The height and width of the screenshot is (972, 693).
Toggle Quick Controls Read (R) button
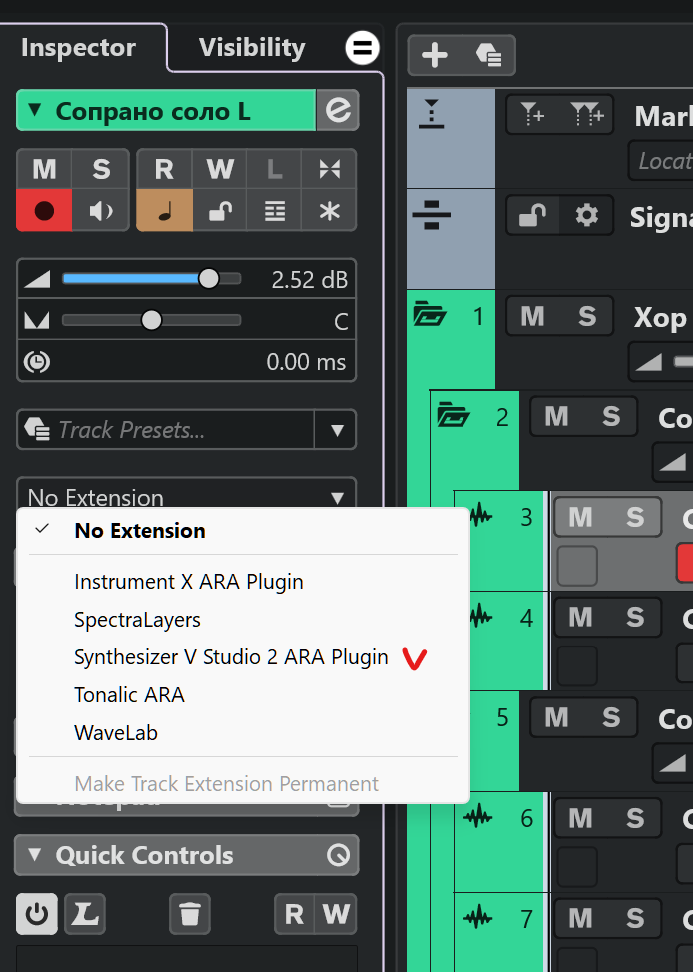pyautogui.click(x=294, y=914)
